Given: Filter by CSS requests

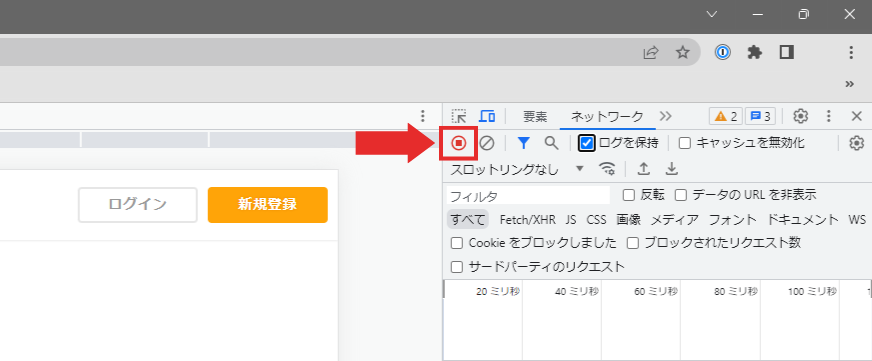Looking at the screenshot, I should [x=596, y=219].
